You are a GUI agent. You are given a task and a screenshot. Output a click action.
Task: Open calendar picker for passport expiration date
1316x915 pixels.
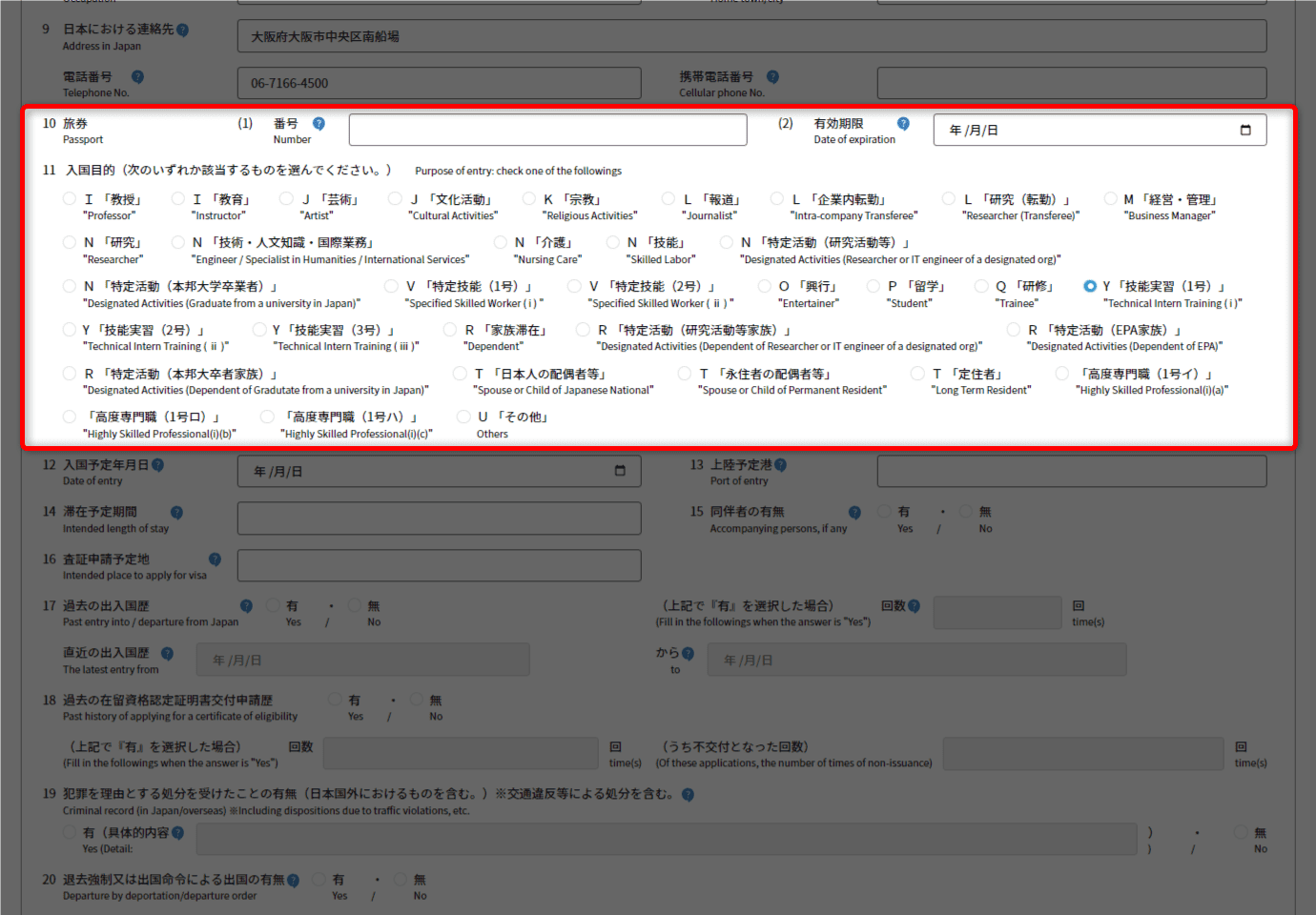[x=1244, y=131]
